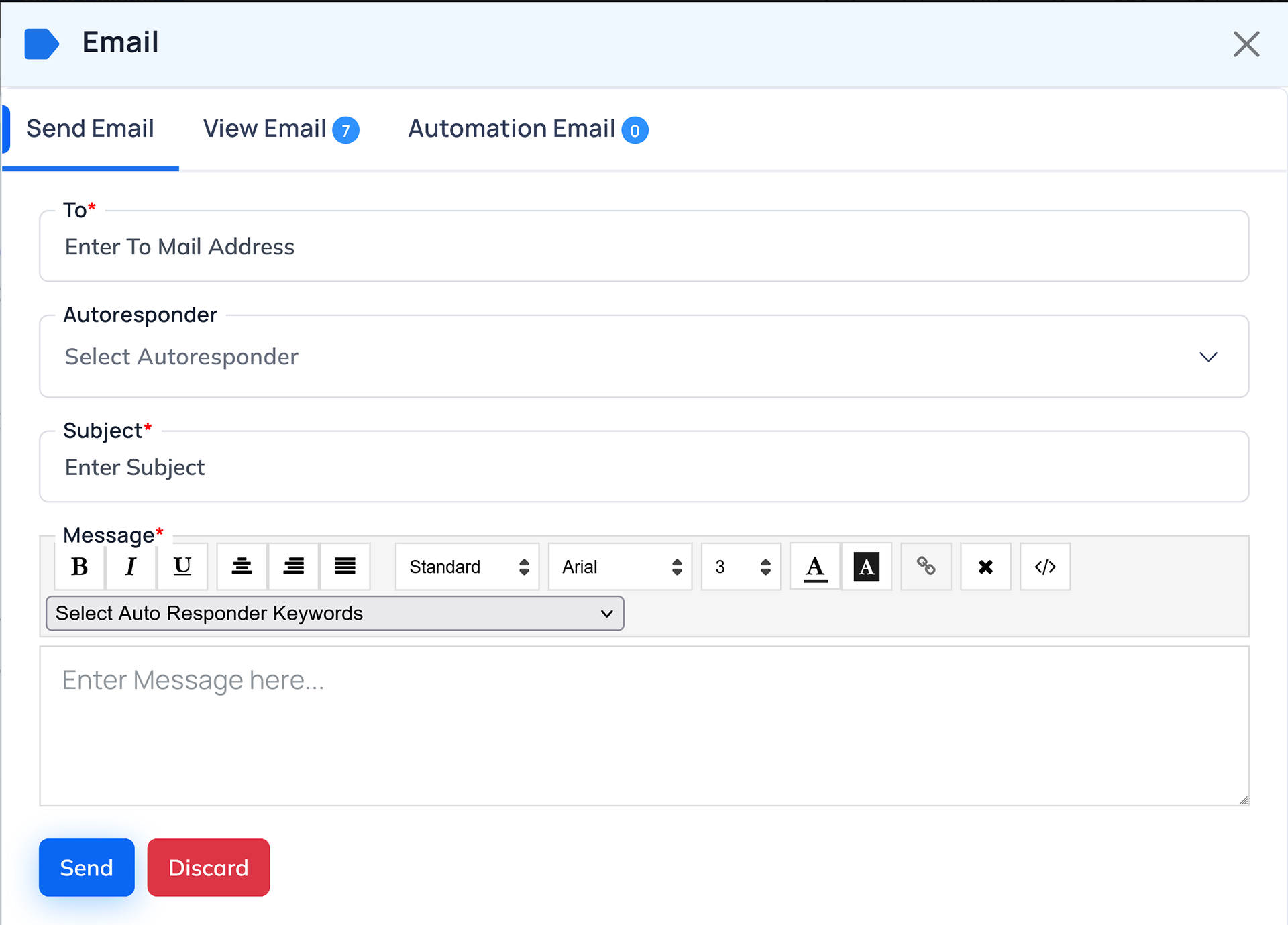This screenshot has width=1288, height=925.
Task: Insert a hyperlink using the link icon
Action: pyautogui.click(x=926, y=567)
